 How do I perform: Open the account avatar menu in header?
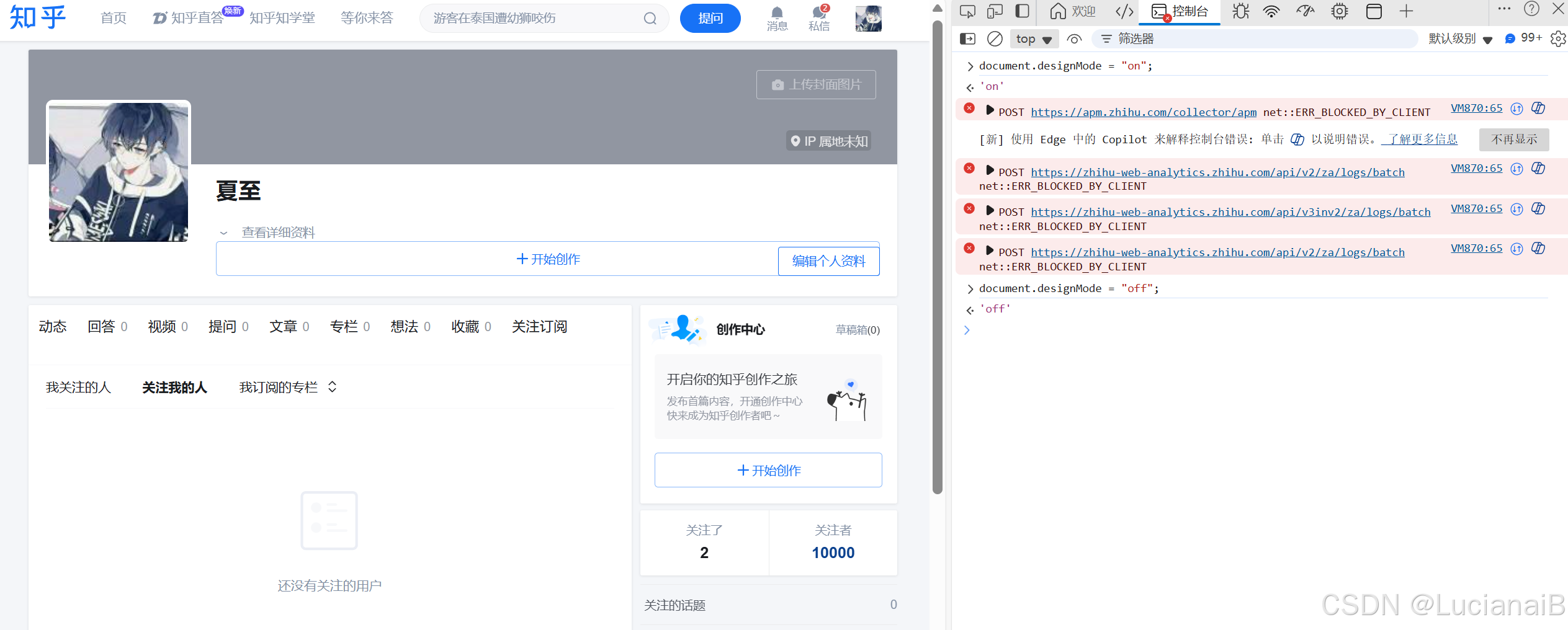coord(868,19)
